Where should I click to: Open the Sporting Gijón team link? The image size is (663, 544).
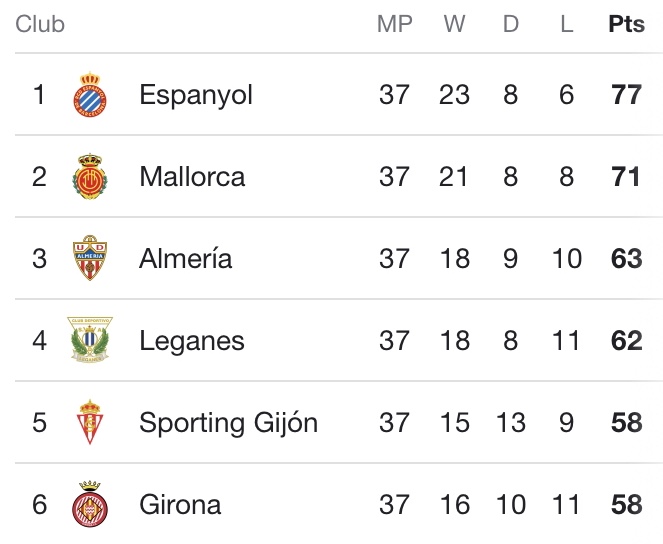pyautogui.click(x=228, y=423)
